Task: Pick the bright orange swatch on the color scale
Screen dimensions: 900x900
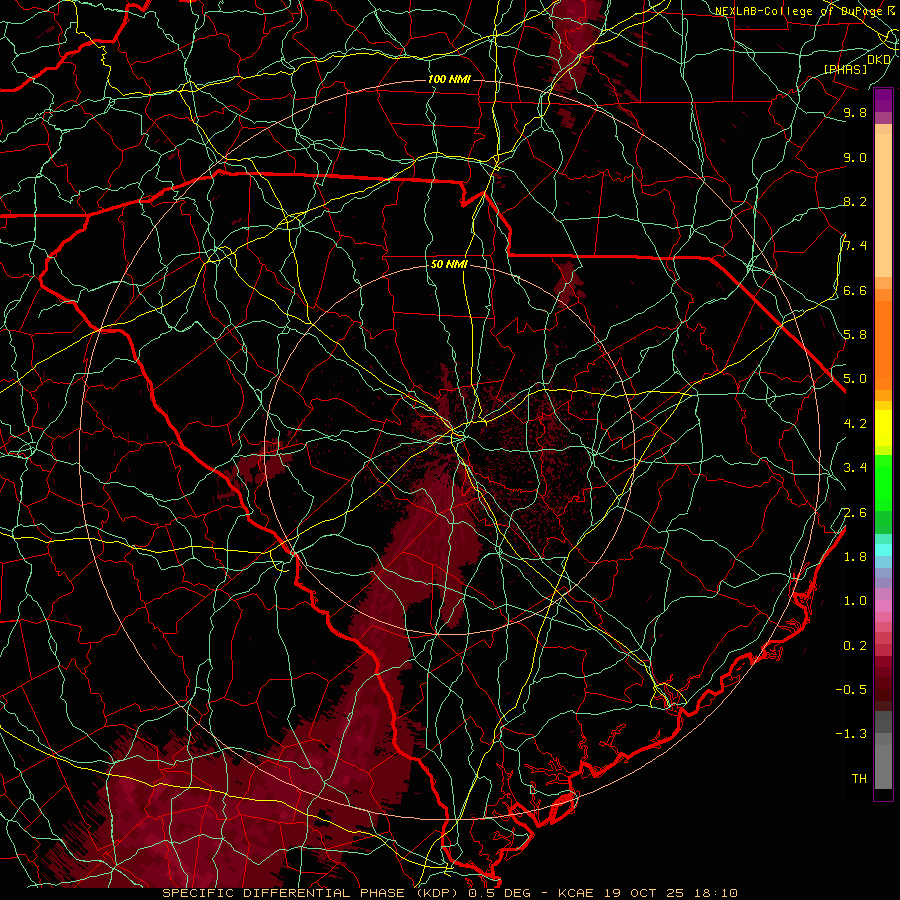Action: click(883, 345)
